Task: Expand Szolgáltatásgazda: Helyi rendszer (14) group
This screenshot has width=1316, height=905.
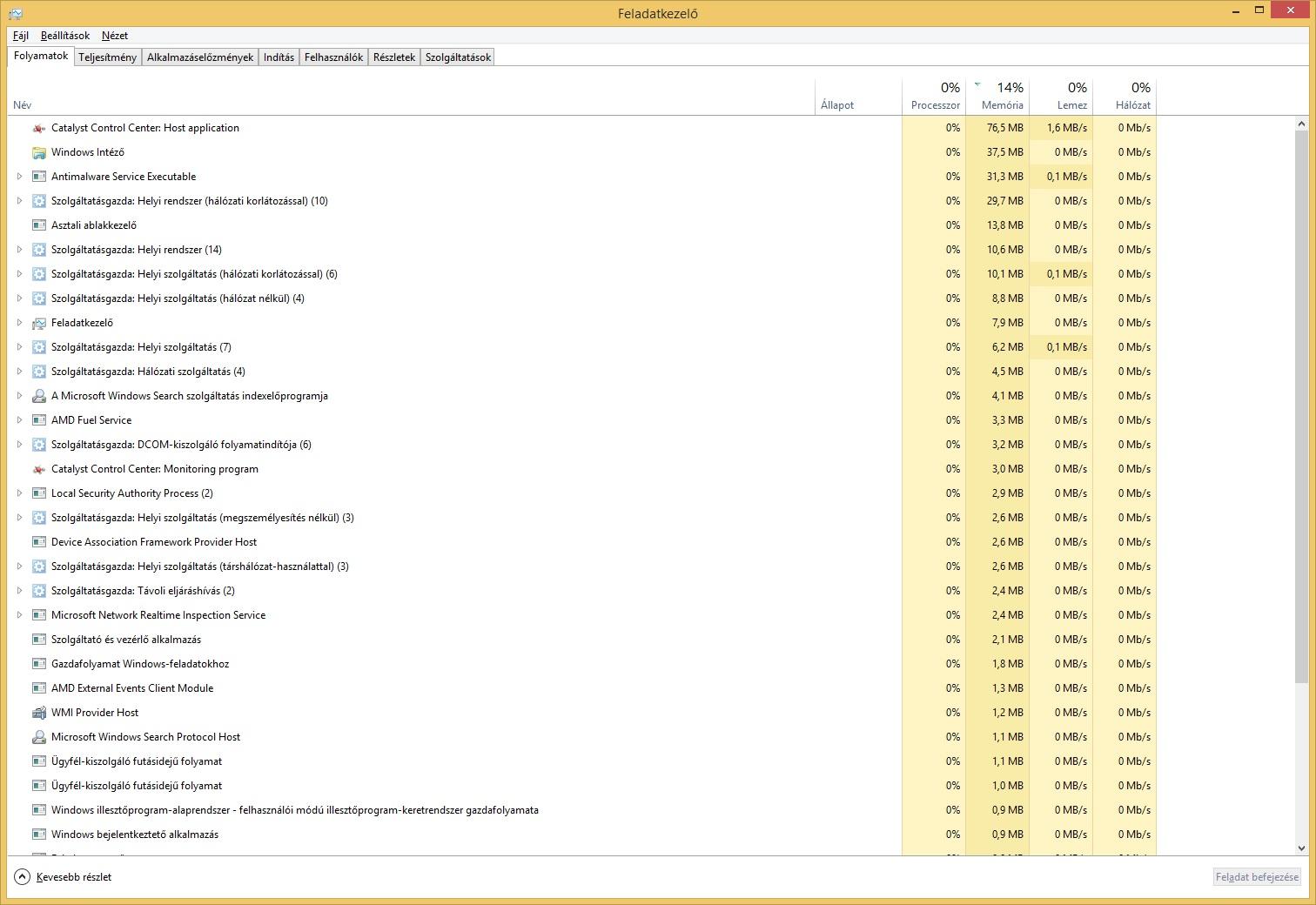Action: pyautogui.click(x=19, y=250)
